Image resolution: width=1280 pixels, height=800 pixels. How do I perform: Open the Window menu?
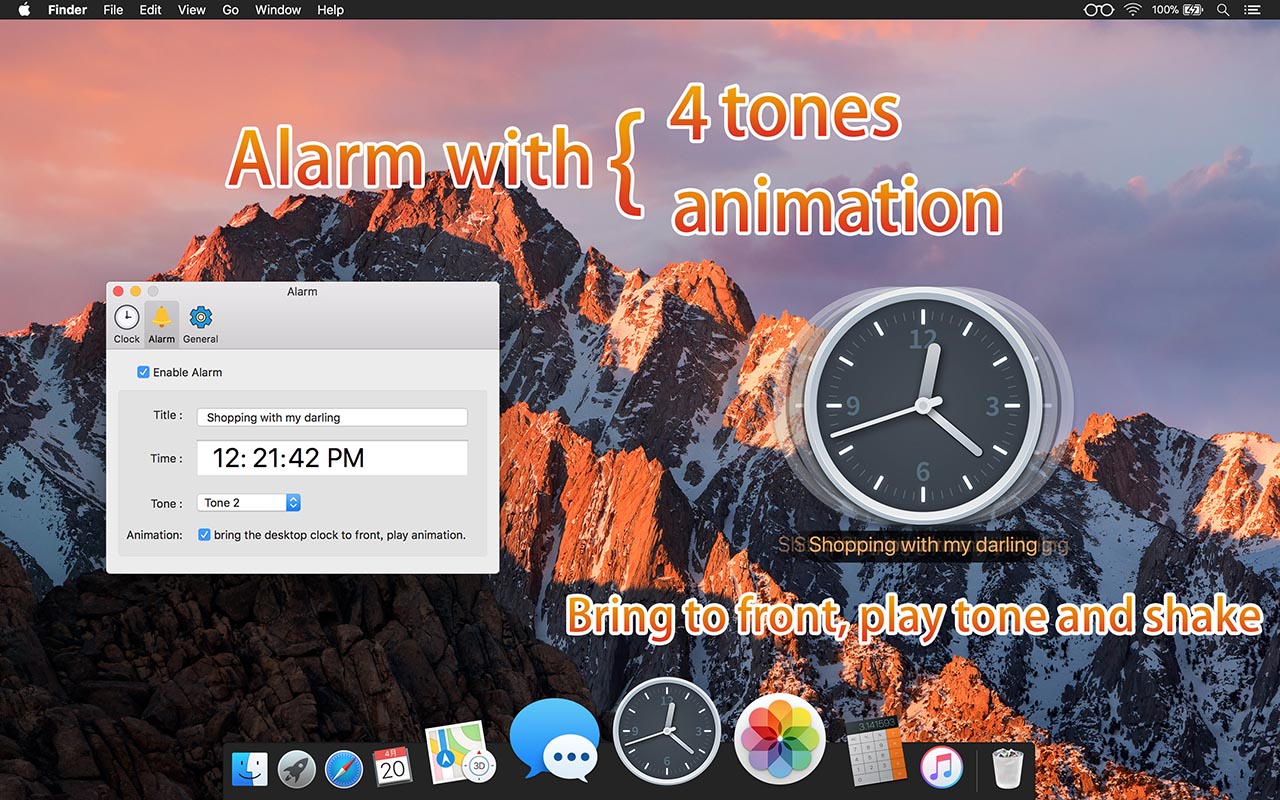(278, 10)
